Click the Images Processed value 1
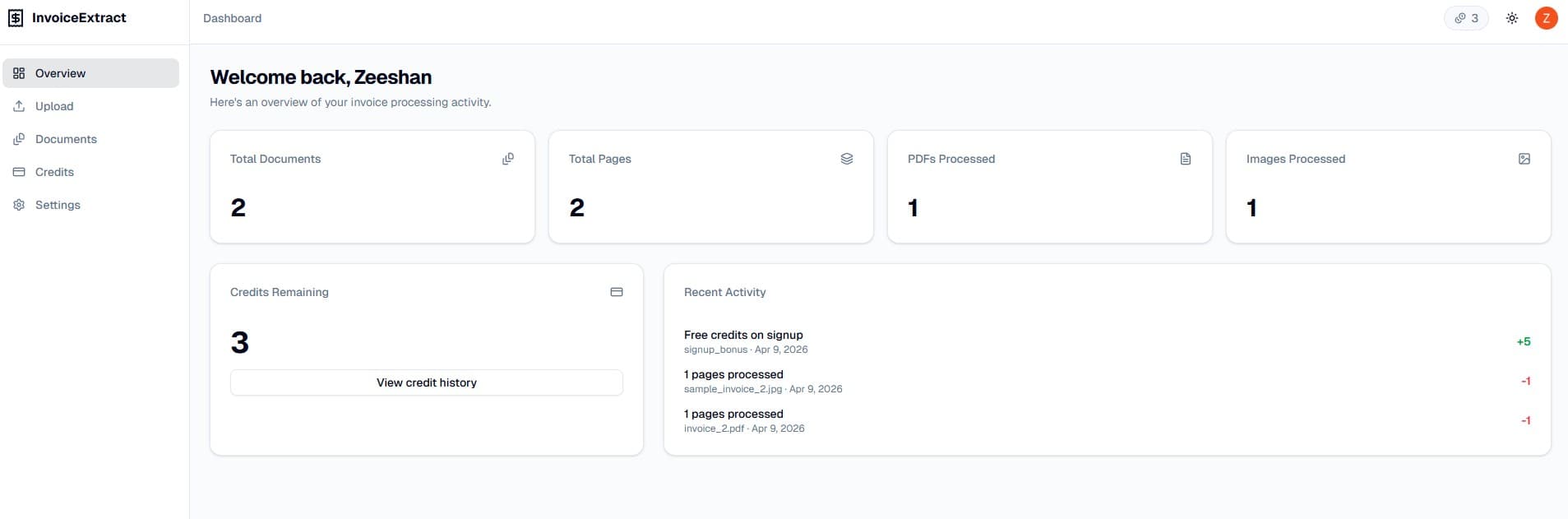The height and width of the screenshot is (519, 1568). click(x=1251, y=207)
